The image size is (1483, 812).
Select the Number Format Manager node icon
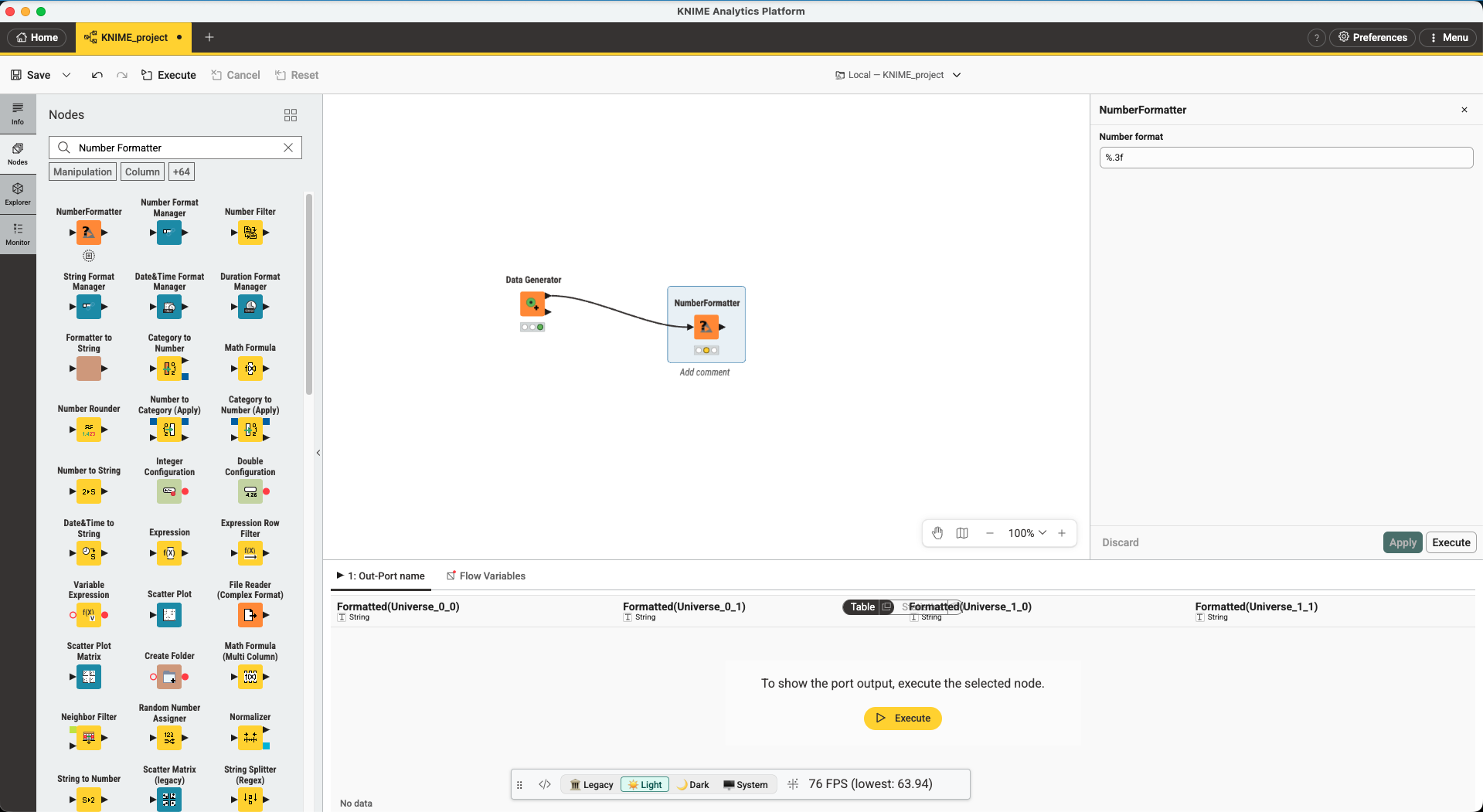tap(169, 233)
